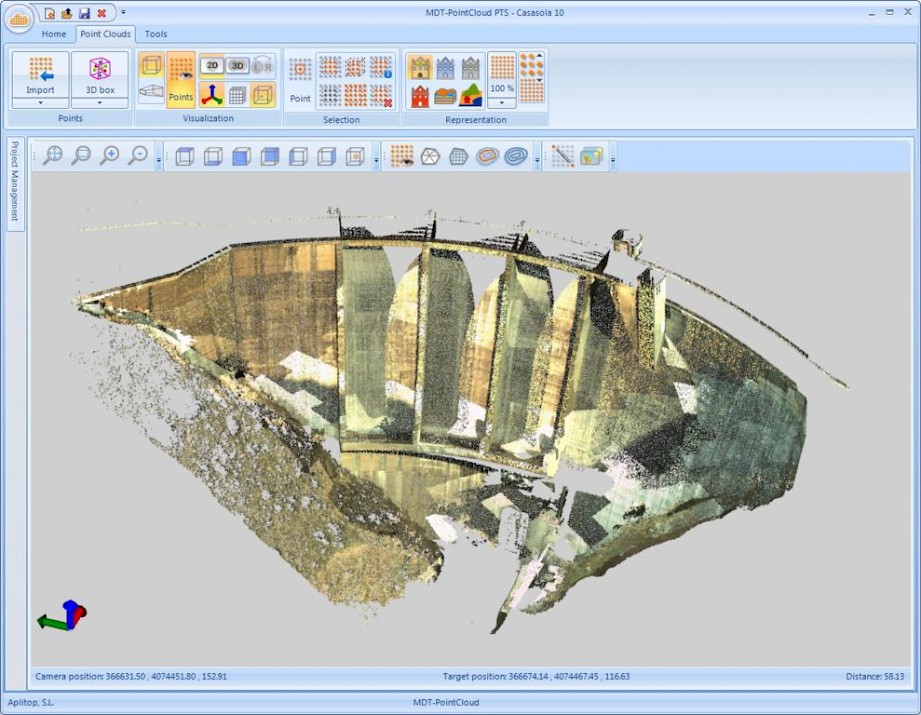Open the Home ribbon tab
The width and height of the screenshot is (921, 715).
click(54, 34)
